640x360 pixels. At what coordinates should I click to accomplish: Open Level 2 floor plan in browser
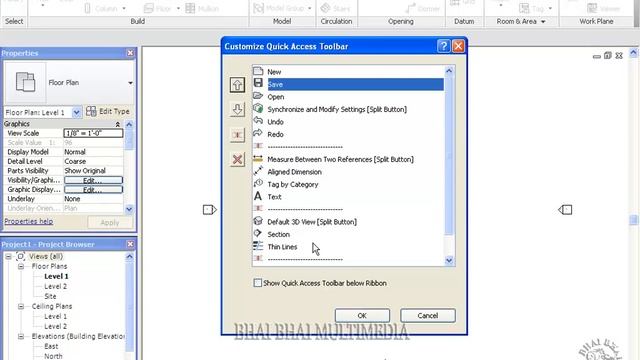click(x=56, y=286)
